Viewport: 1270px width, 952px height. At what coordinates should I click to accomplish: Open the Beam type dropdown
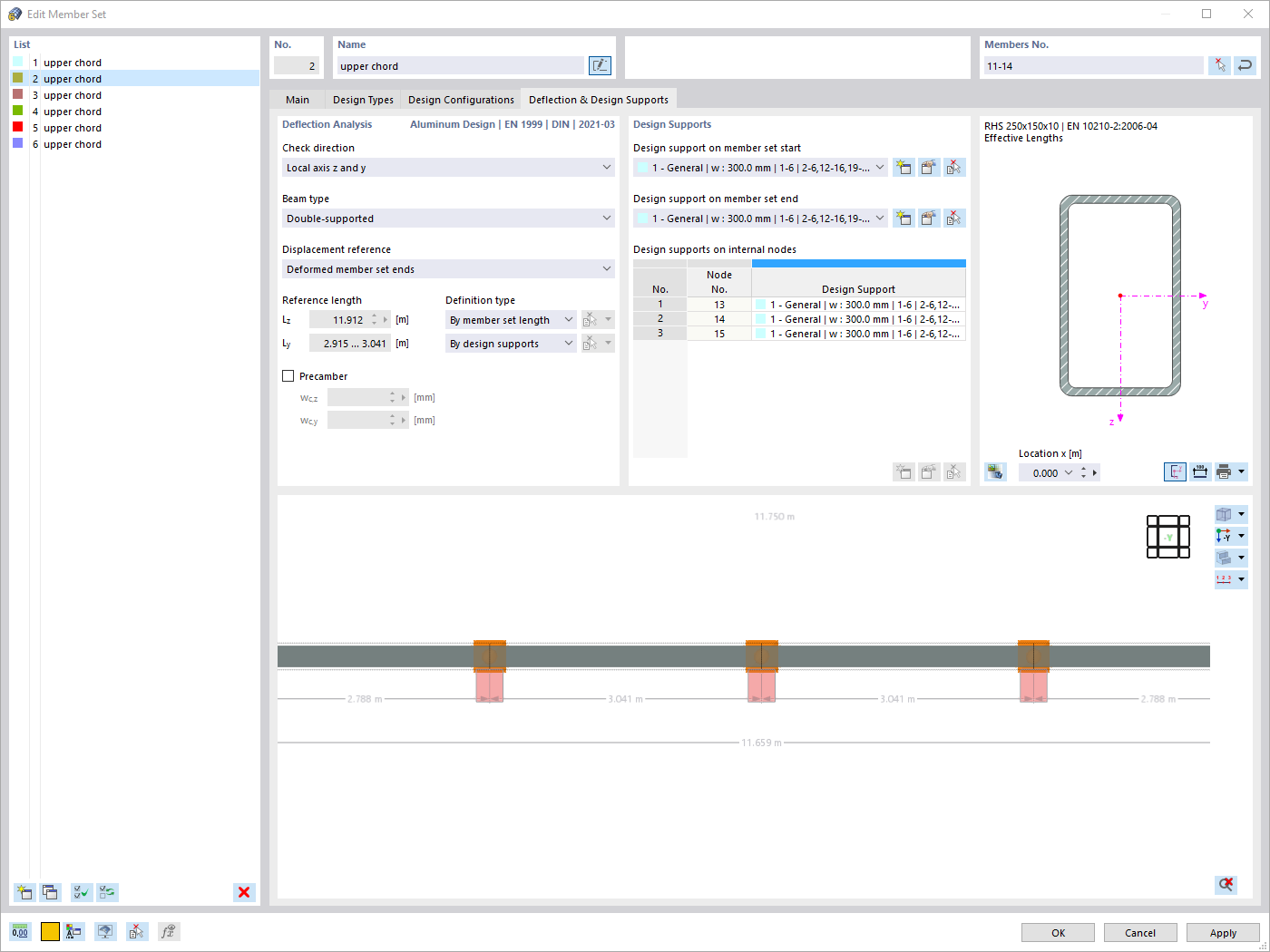[606, 219]
